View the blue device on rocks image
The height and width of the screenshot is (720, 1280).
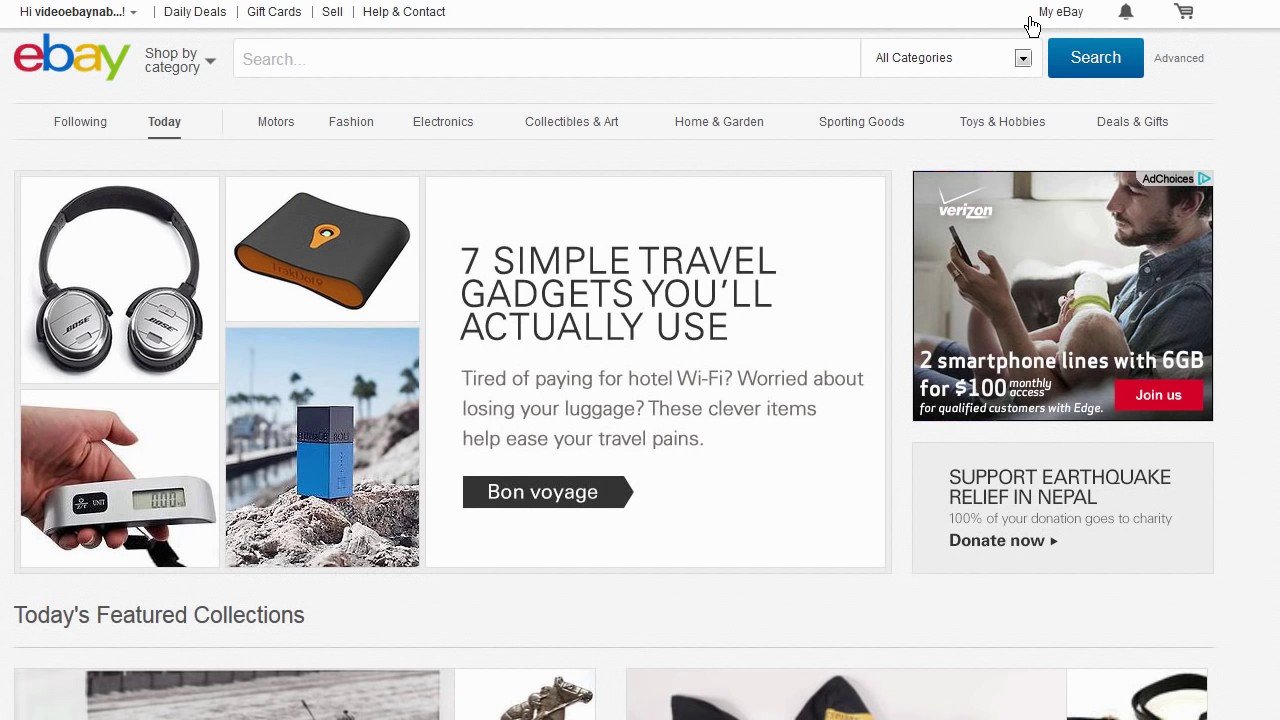pyautogui.click(x=322, y=447)
